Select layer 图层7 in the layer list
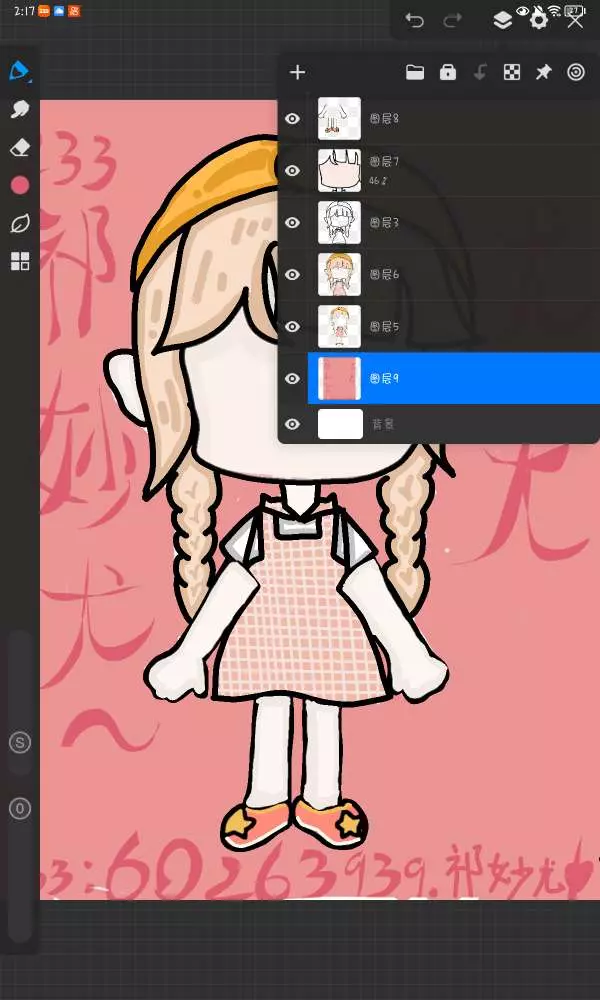600x1000 pixels. point(450,170)
